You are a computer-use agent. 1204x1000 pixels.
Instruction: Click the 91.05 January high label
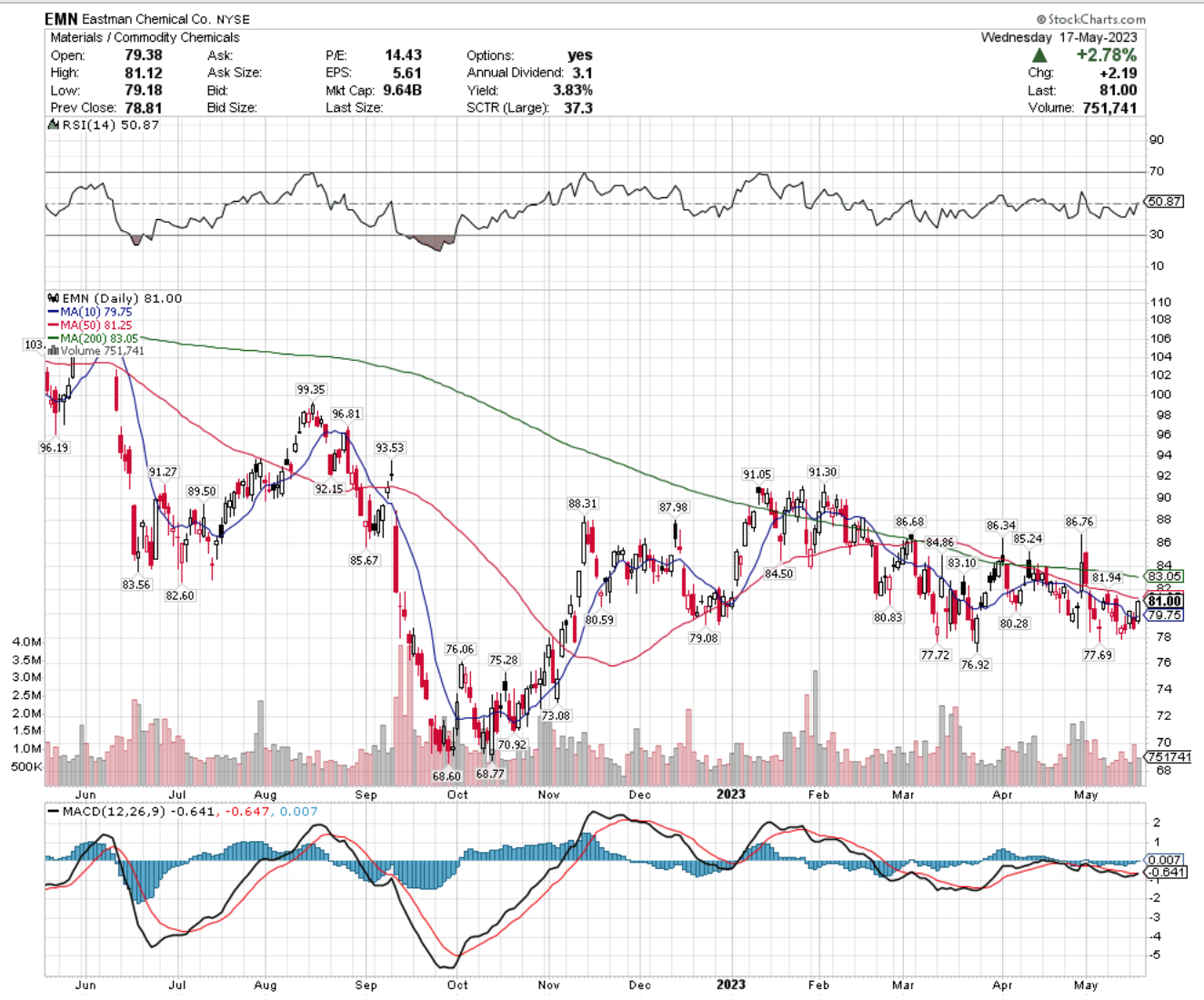click(757, 475)
